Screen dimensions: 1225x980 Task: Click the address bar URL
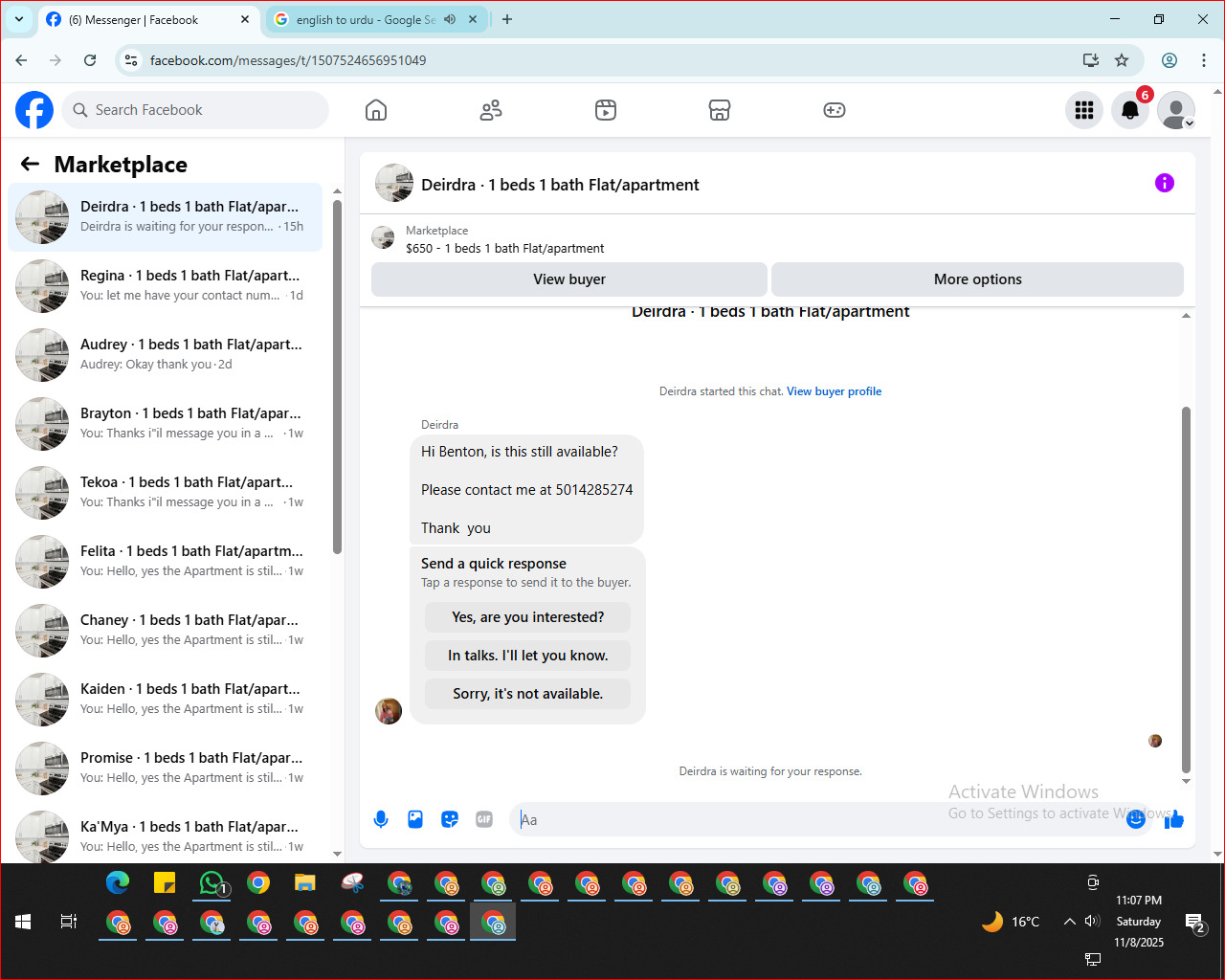click(x=288, y=60)
